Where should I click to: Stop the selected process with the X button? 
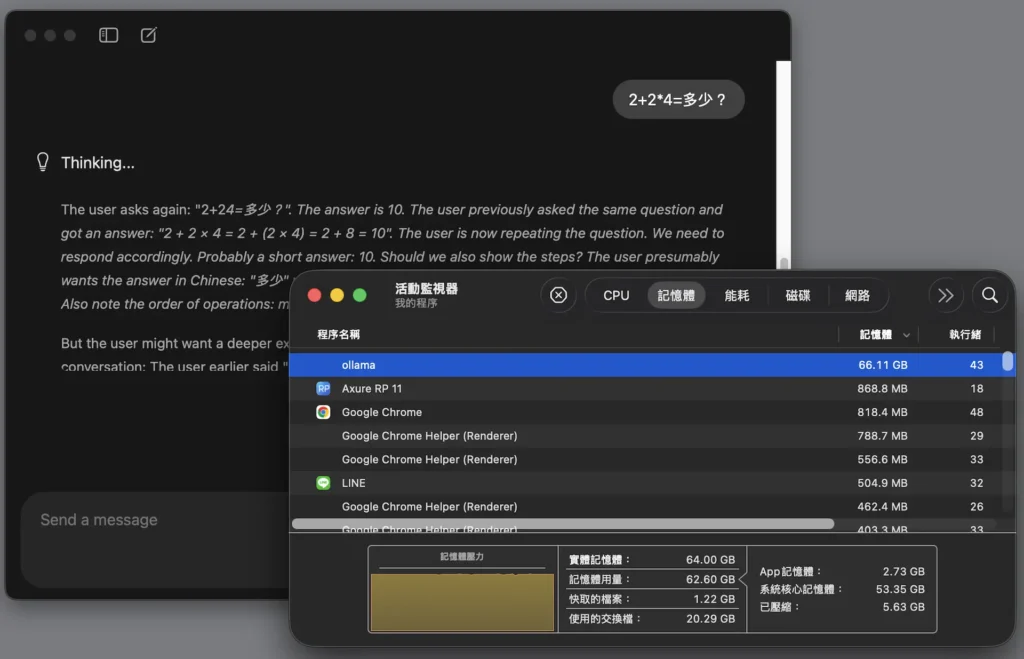click(x=558, y=295)
